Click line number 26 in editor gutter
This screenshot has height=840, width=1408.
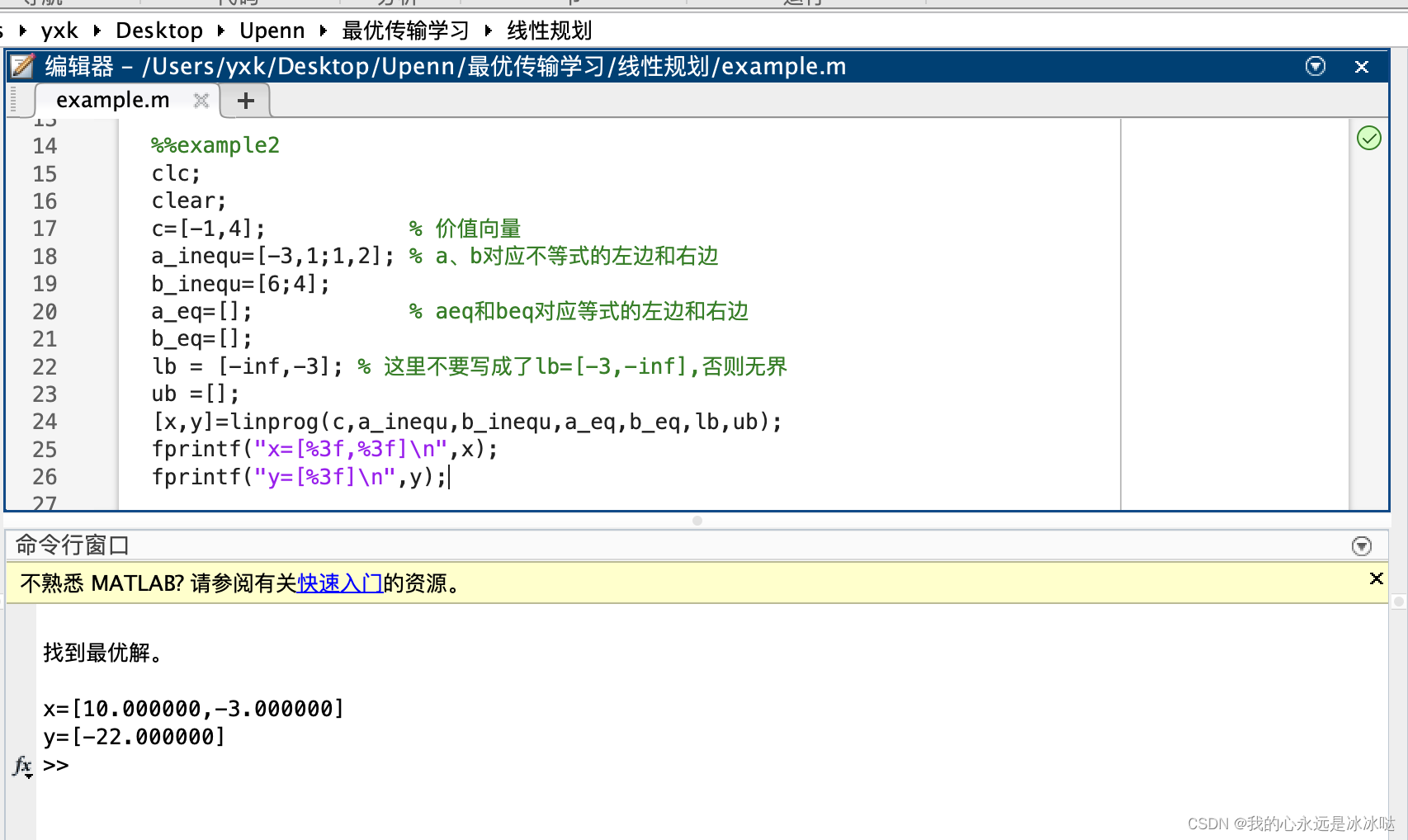click(x=45, y=477)
